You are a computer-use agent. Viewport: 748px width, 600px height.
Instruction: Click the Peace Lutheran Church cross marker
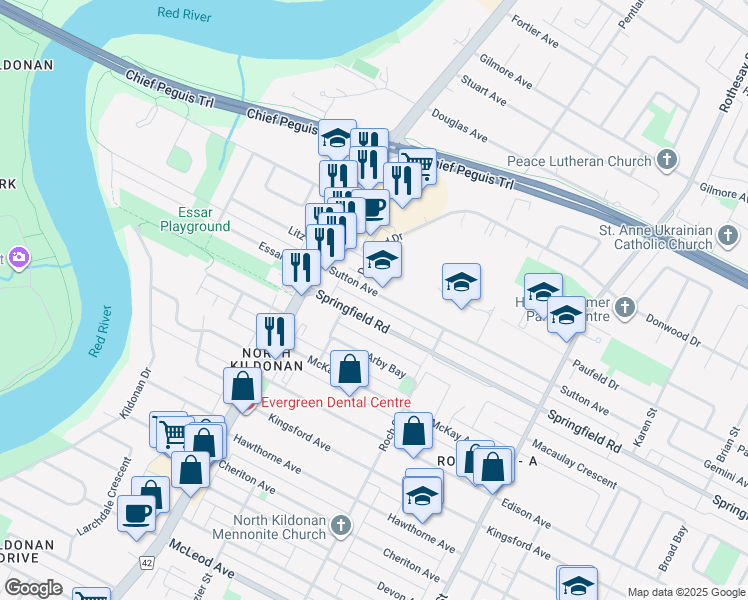667,160
